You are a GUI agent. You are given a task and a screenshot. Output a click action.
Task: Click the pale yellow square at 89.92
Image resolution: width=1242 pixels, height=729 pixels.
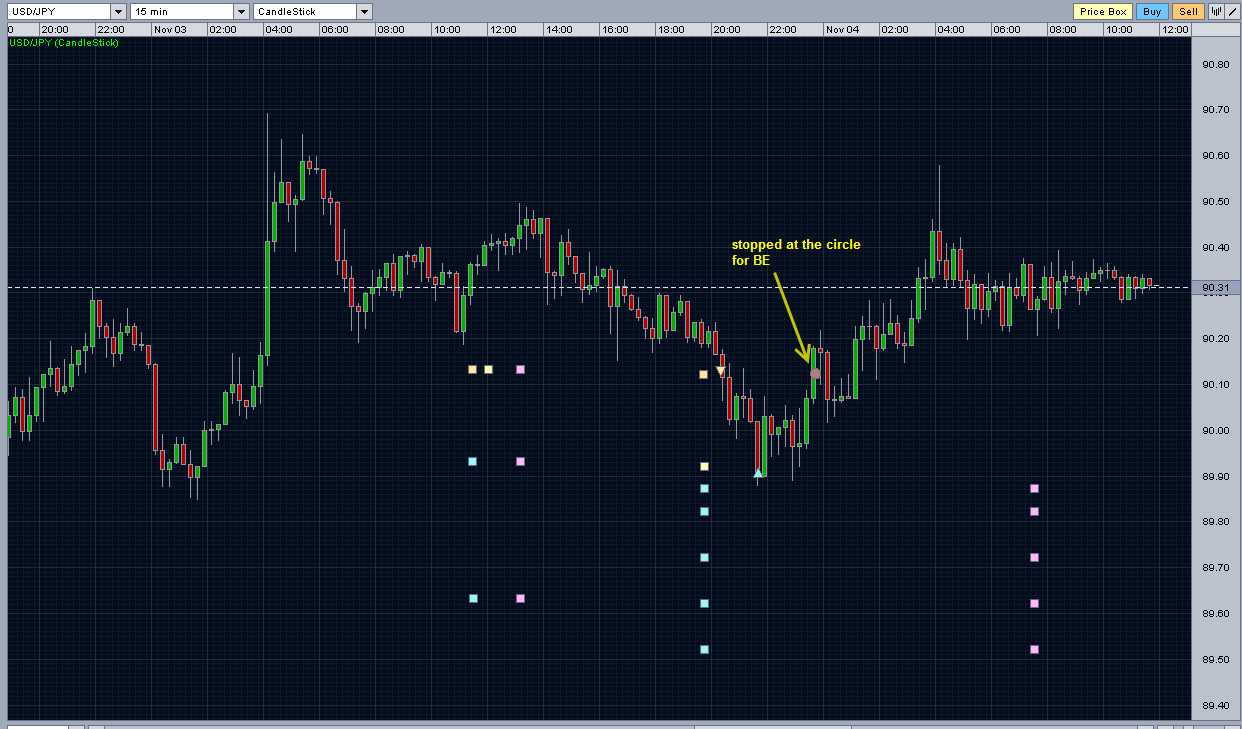coord(704,467)
